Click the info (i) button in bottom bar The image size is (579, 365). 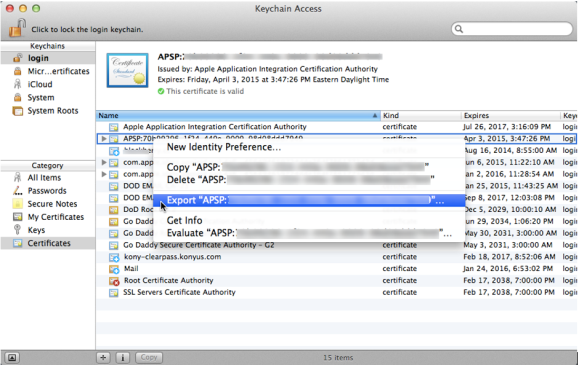tap(123, 357)
